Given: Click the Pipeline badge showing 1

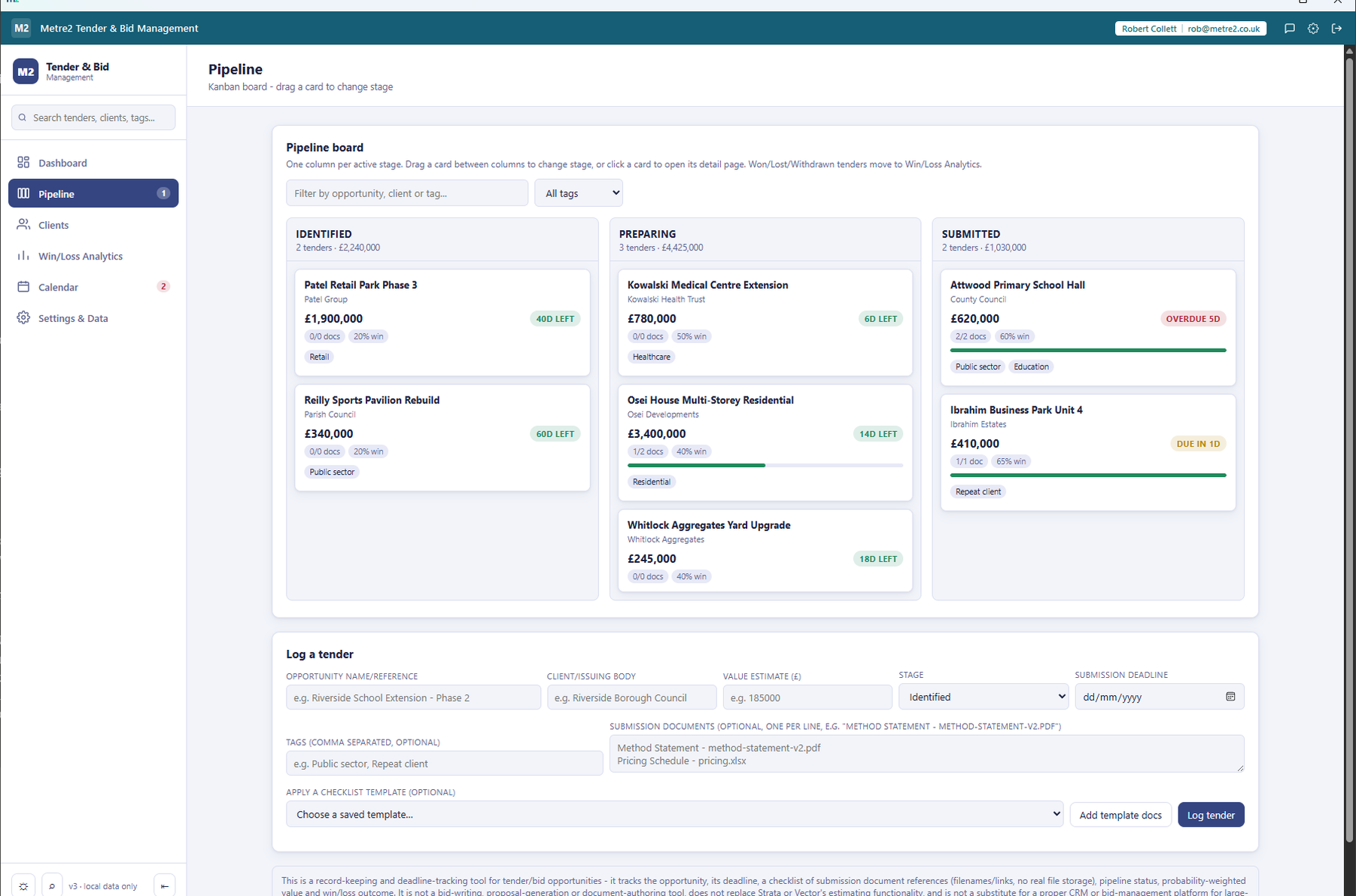Looking at the screenshot, I should [x=163, y=193].
